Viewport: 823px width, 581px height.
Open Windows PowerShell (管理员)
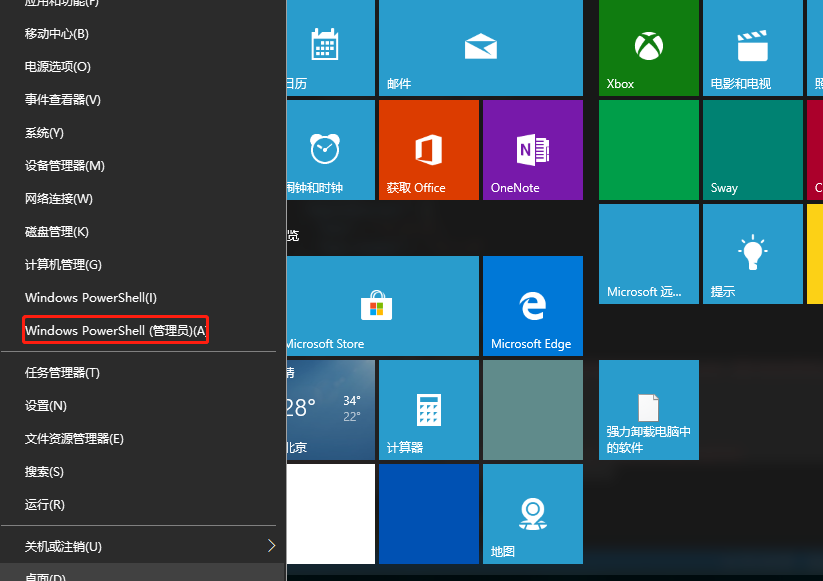click(x=115, y=330)
